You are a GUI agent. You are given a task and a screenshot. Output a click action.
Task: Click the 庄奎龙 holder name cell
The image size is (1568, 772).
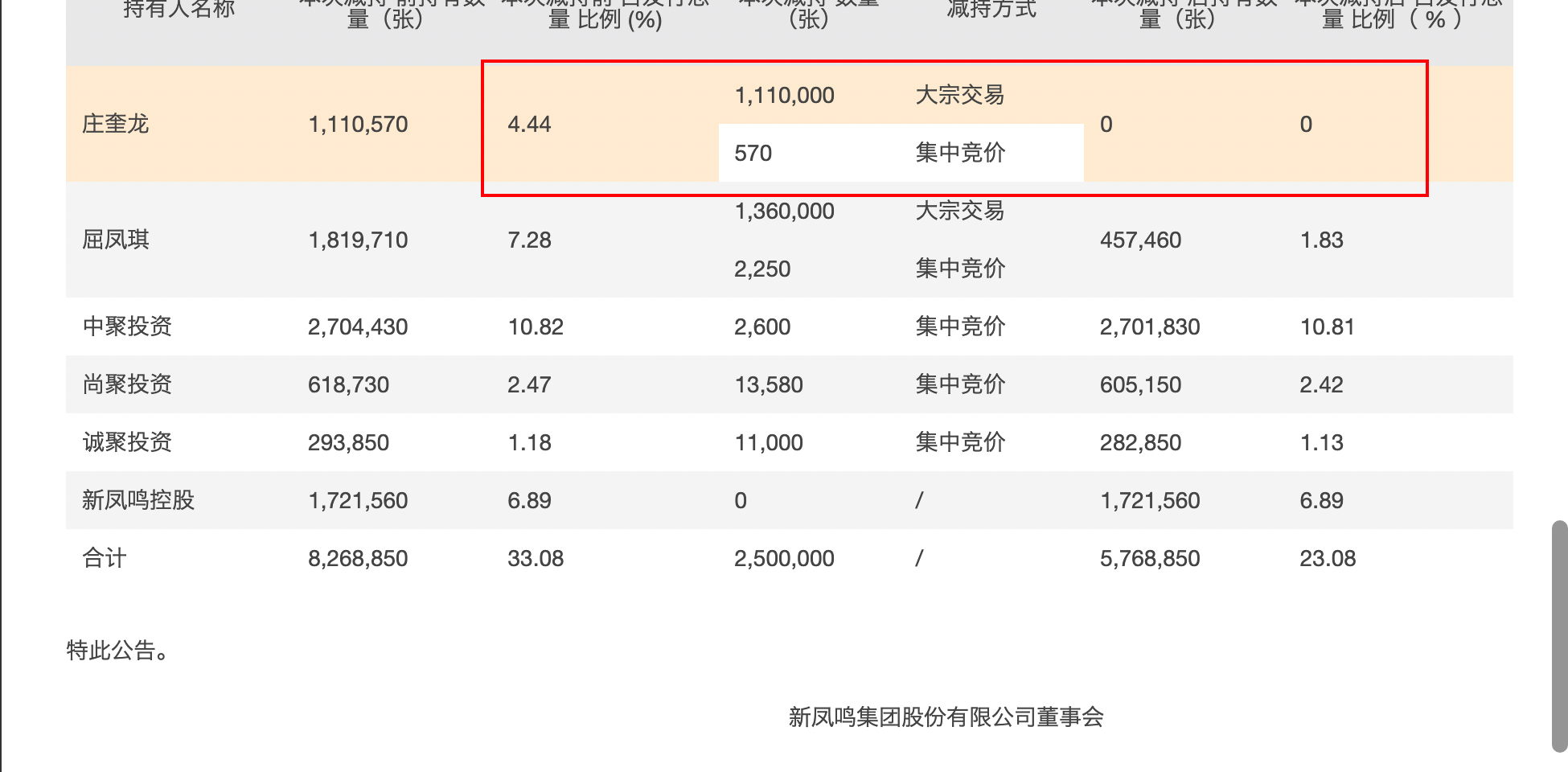[116, 124]
